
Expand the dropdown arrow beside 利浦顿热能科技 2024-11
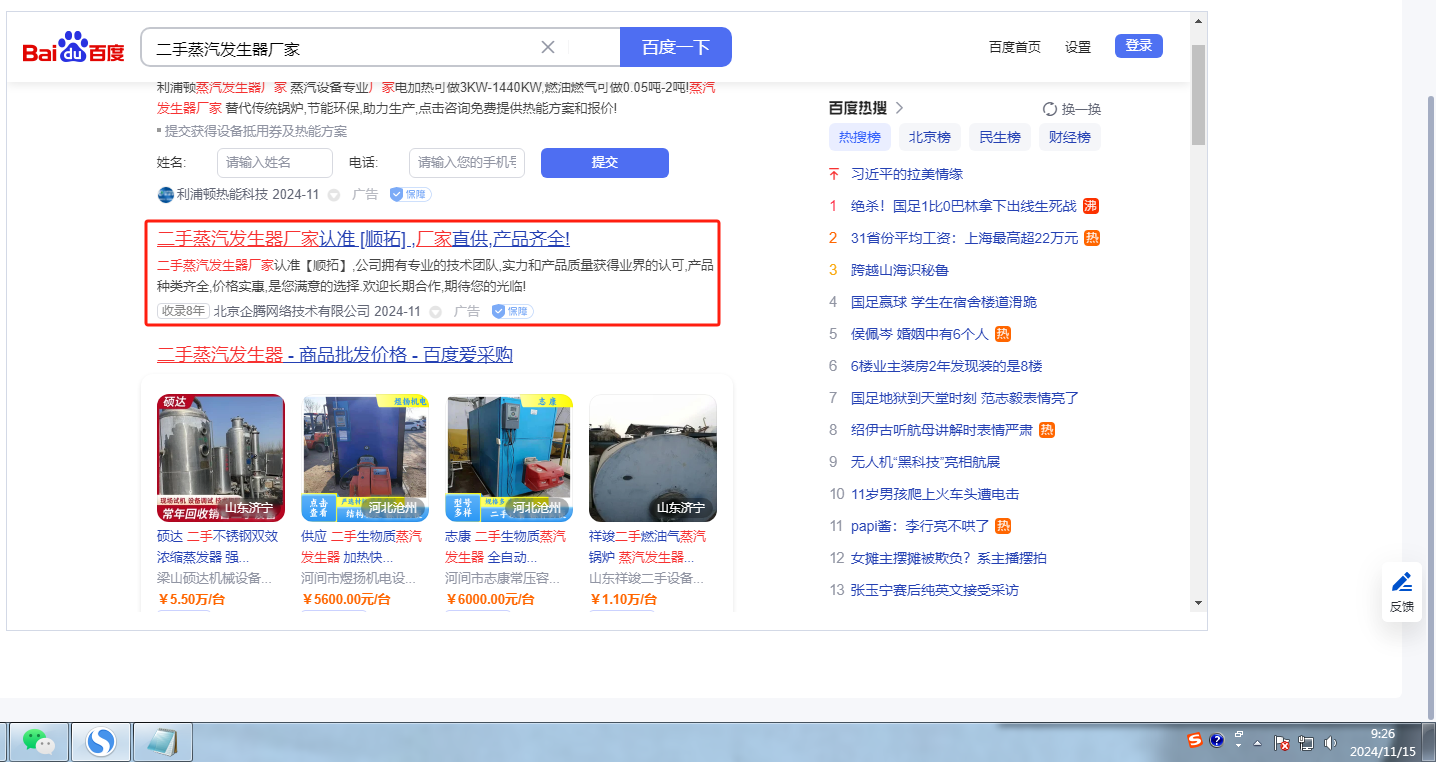(x=334, y=195)
